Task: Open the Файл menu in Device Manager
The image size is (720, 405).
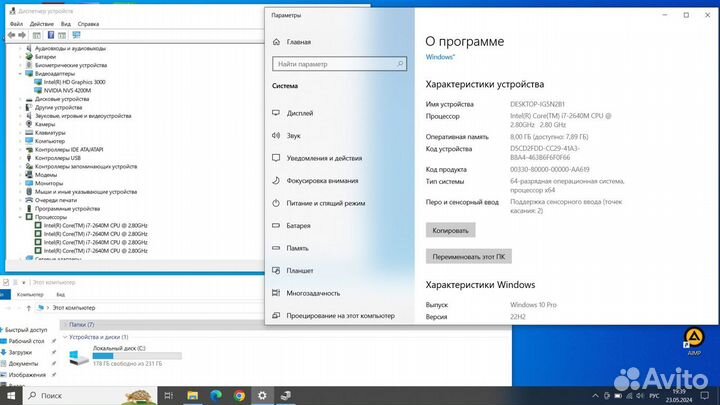Action: coord(16,24)
